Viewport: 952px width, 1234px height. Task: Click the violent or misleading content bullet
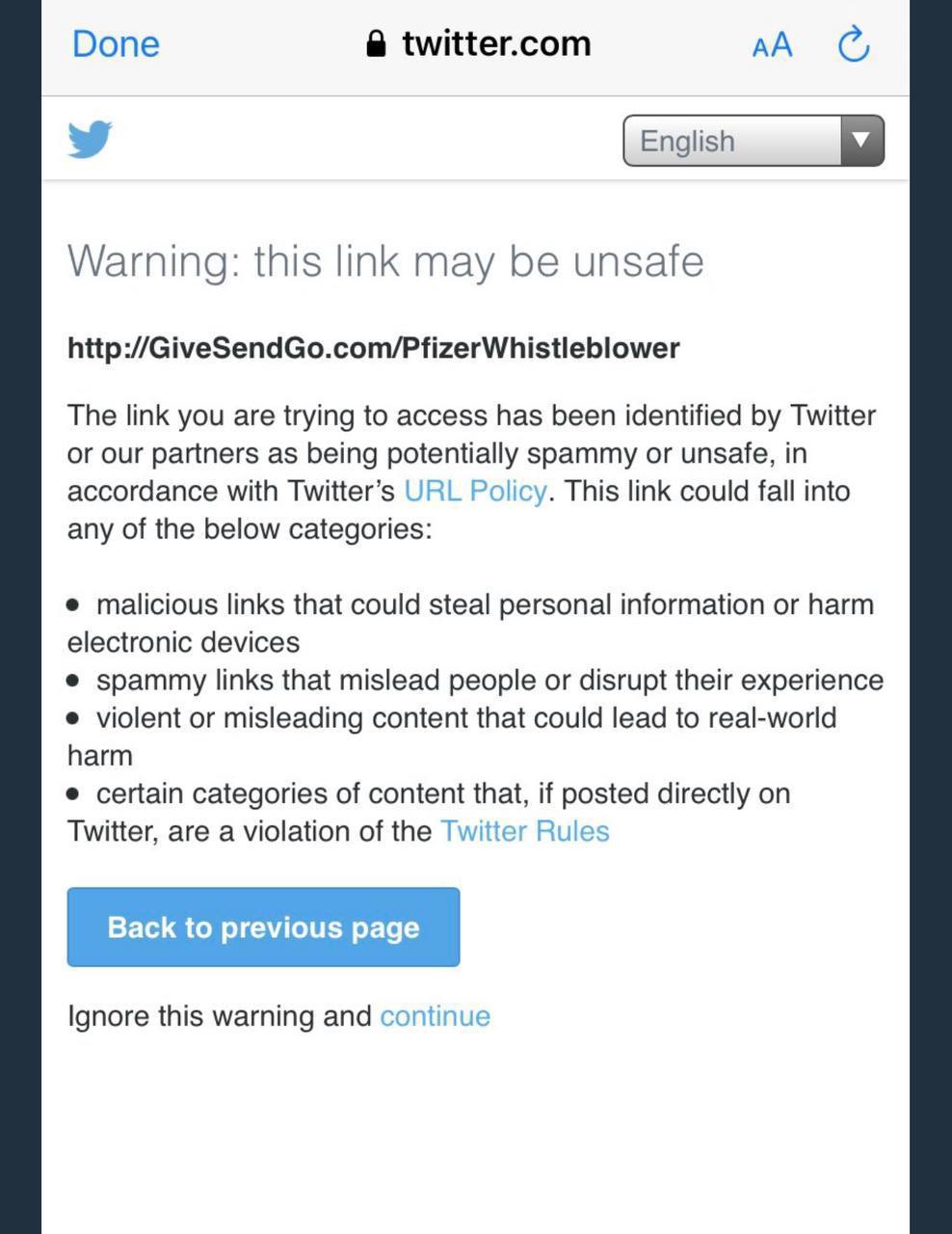[x=452, y=737]
